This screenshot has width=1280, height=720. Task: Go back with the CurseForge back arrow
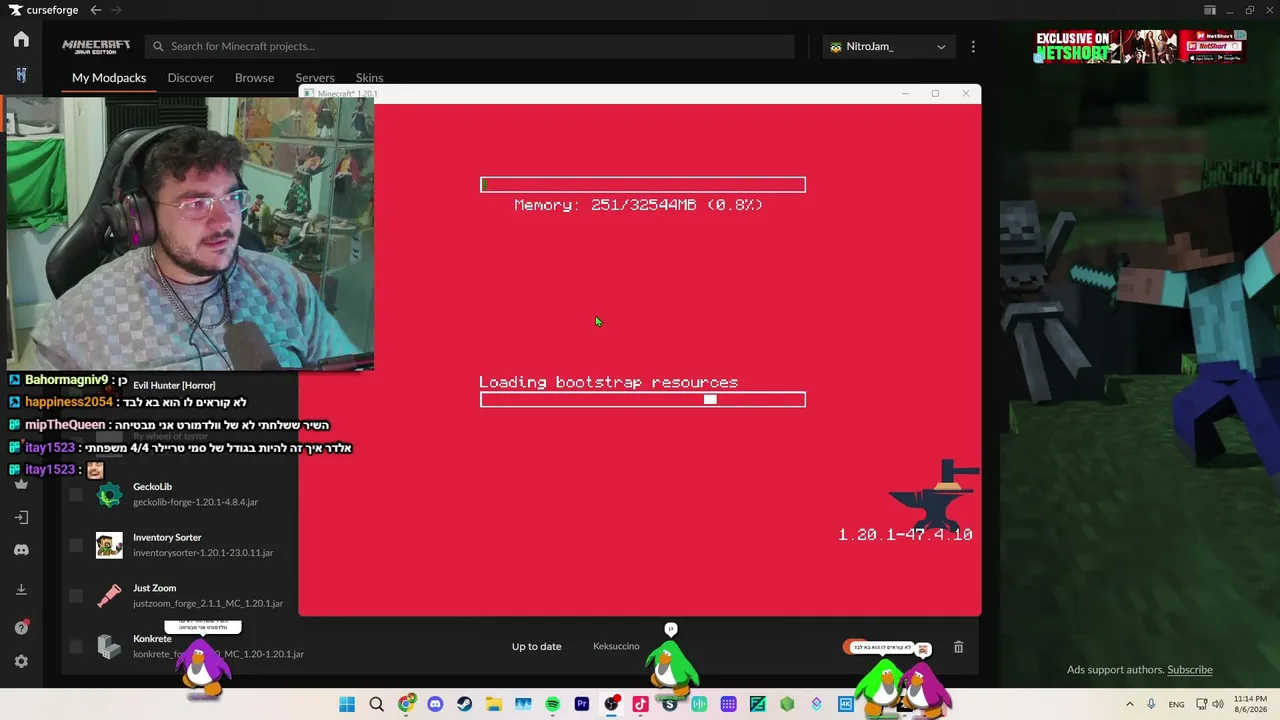(x=95, y=10)
